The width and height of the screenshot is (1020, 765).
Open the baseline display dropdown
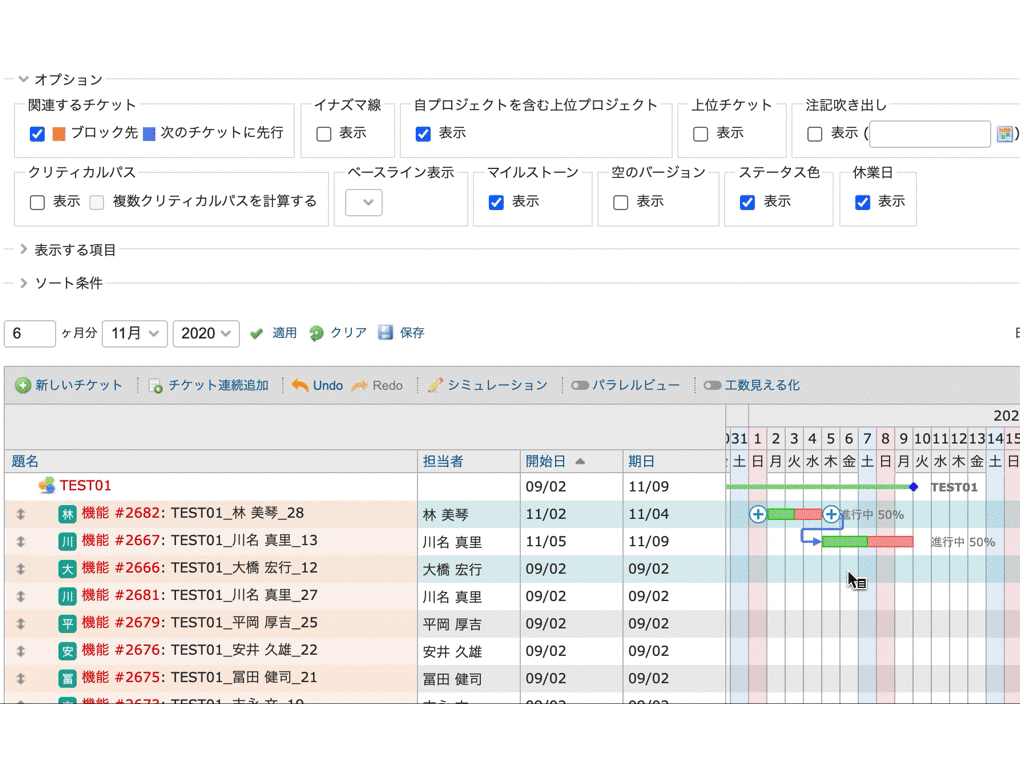click(x=364, y=202)
